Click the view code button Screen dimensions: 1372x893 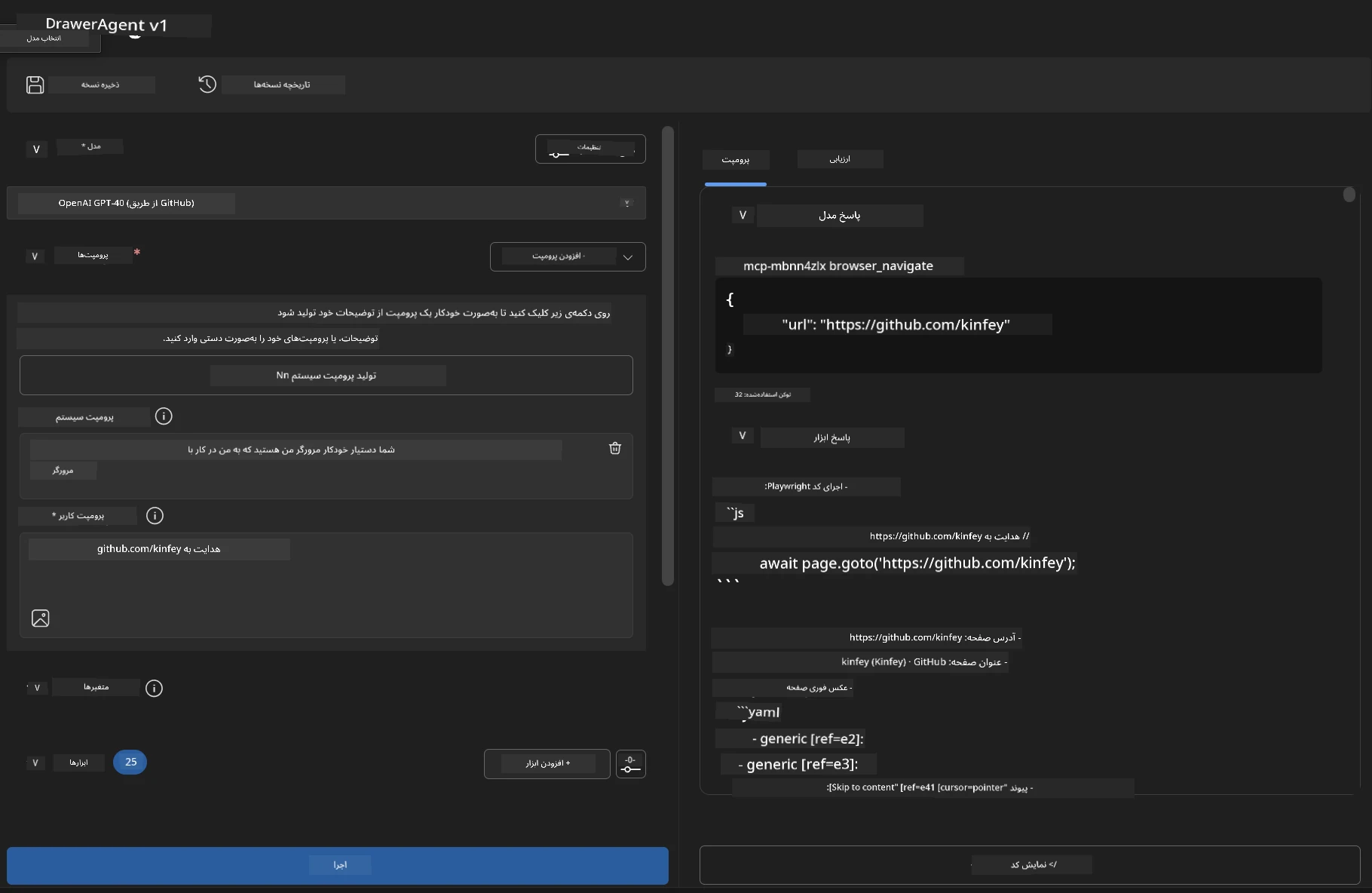1030,865
